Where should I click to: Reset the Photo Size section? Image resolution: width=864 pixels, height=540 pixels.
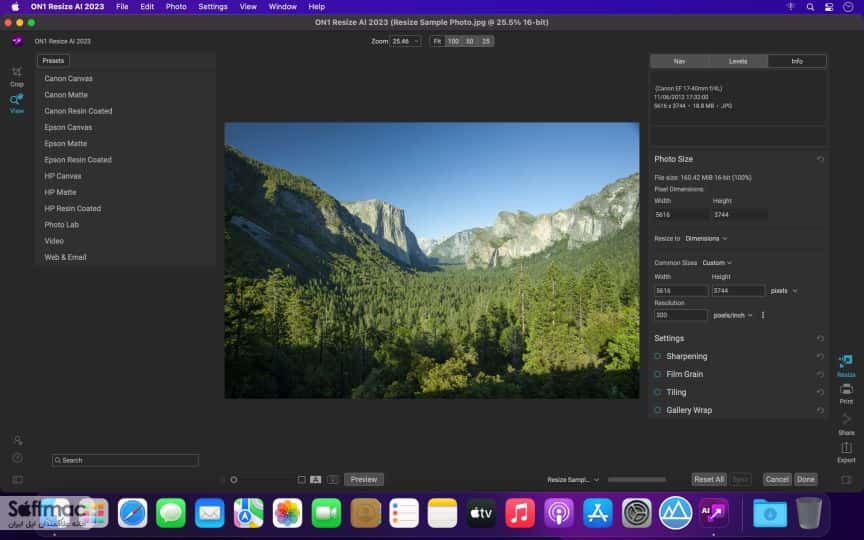click(820, 159)
